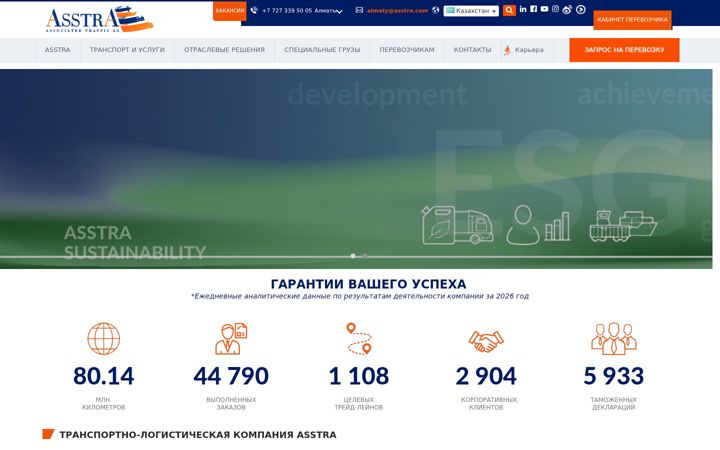Open the ПЕРЕВОЗЧИКАМ menu
Screen dimensions: 720x450
coord(407,50)
